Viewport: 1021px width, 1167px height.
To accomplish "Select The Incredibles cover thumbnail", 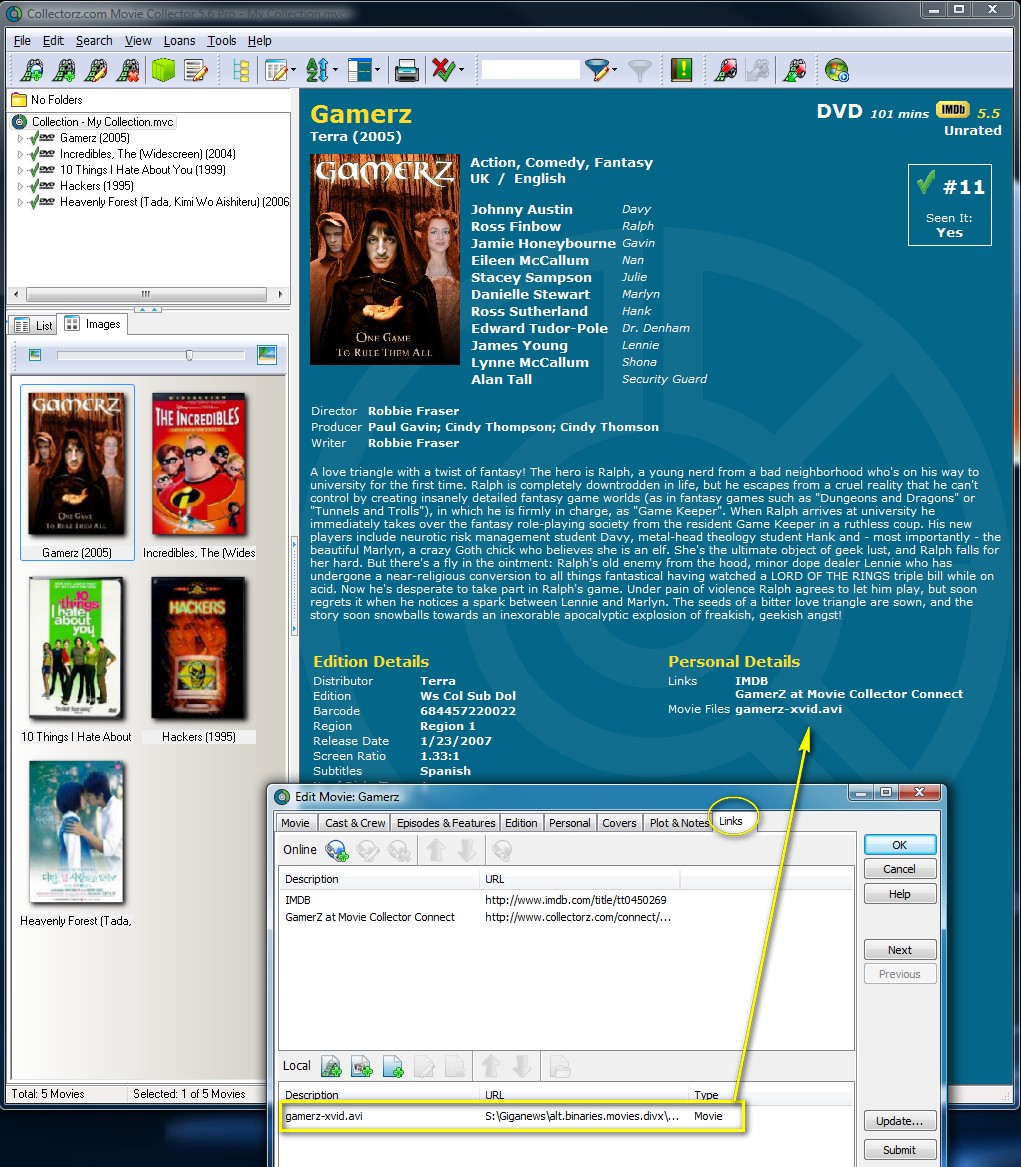I will [x=199, y=464].
